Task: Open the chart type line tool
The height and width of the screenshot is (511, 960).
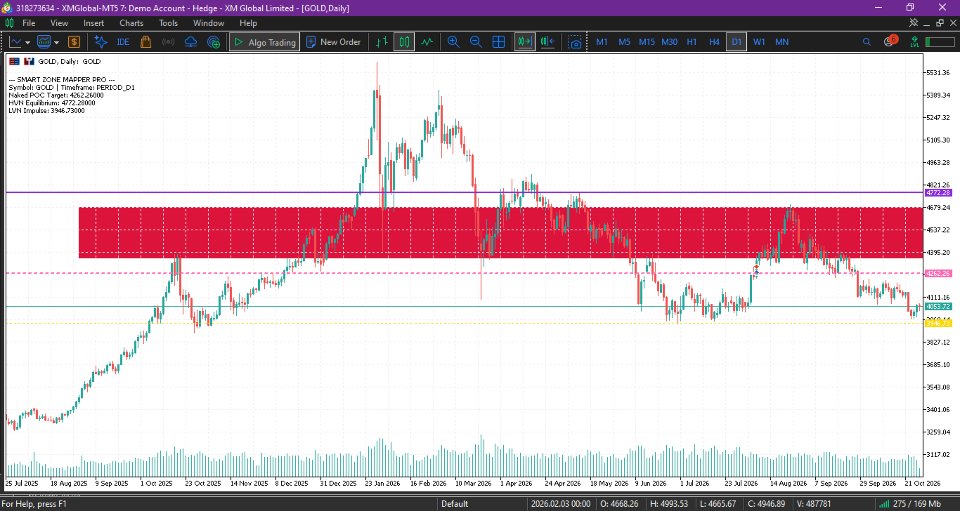Action: pyautogui.click(x=15, y=42)
